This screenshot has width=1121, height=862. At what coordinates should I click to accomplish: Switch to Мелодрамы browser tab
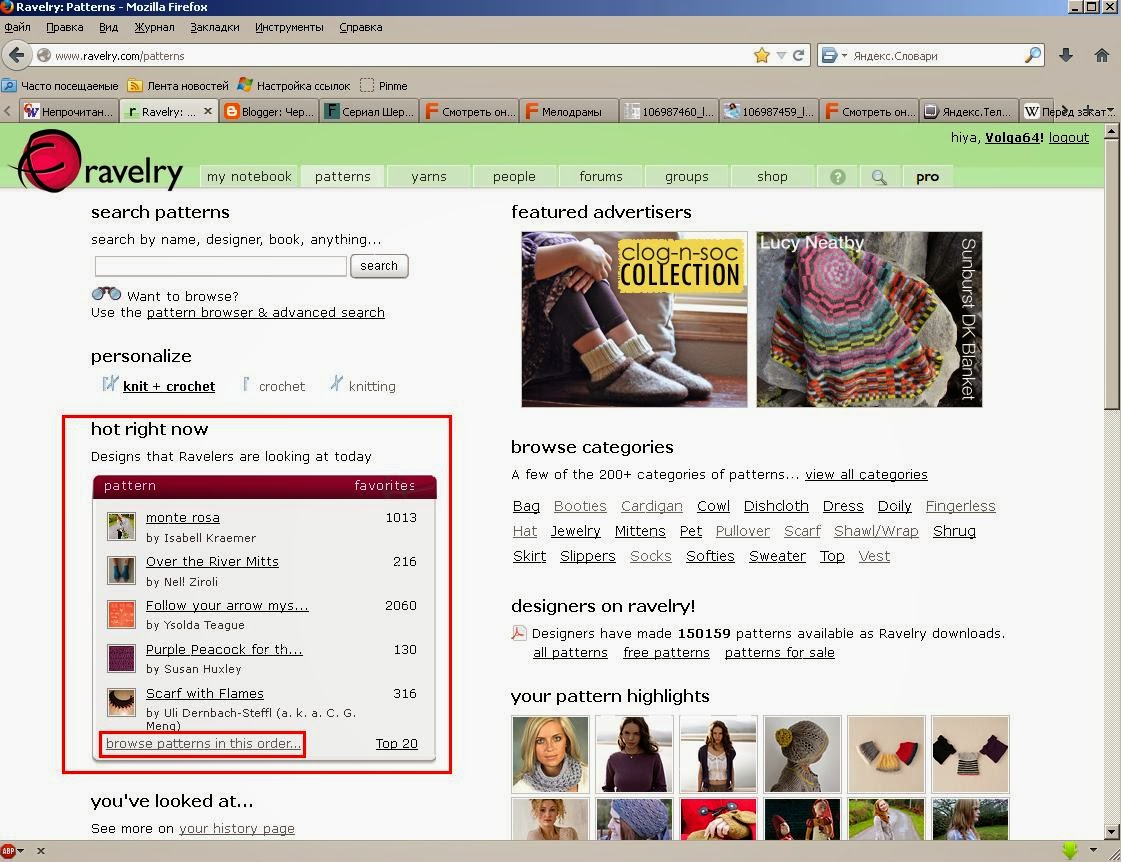569,112
